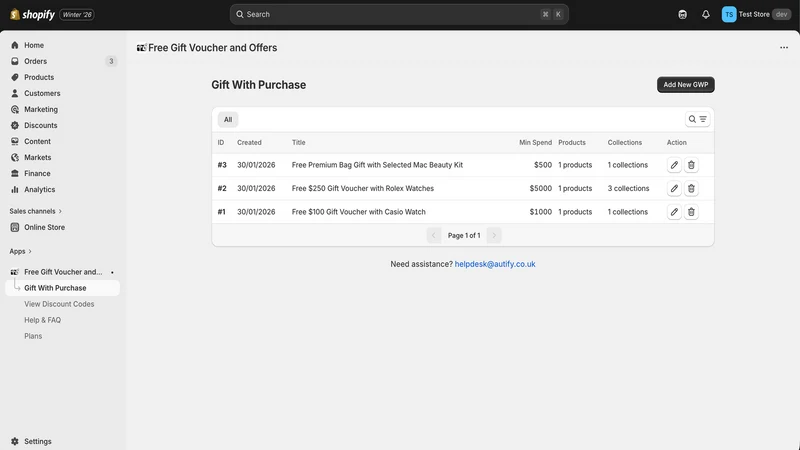Screen dimensions: 800x450
Task: Click the app header gift icon
Action: click(x=141, y=47)
